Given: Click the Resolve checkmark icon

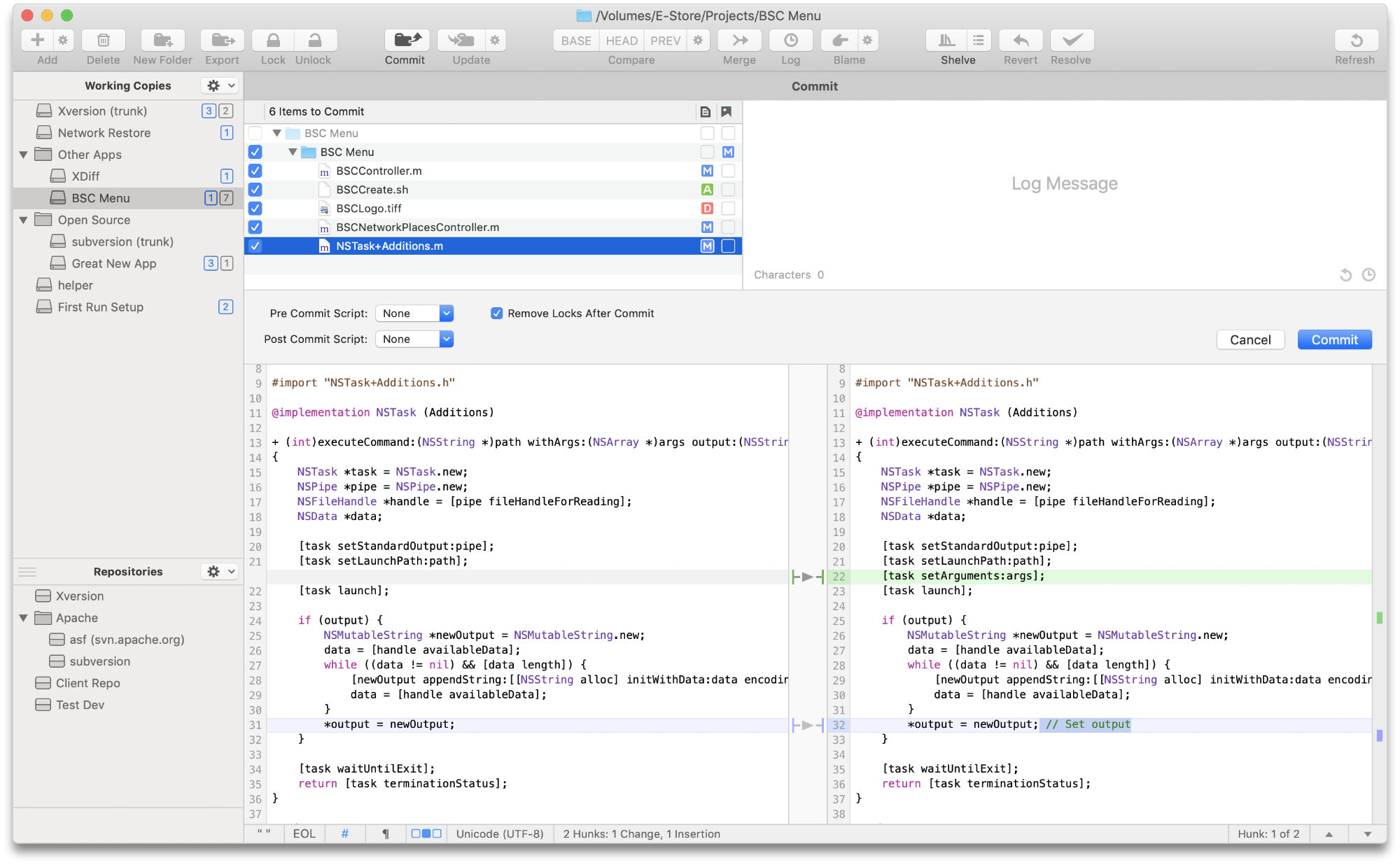Looking at the screenshot, I should (1072, 41).
